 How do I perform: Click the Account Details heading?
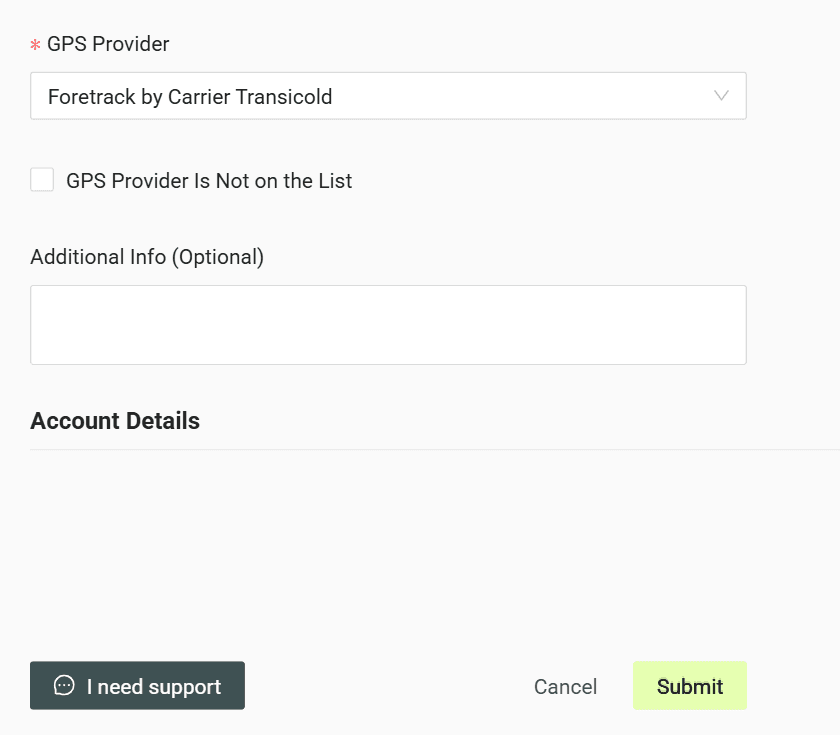pyautogui.click(x=115, y=421)
